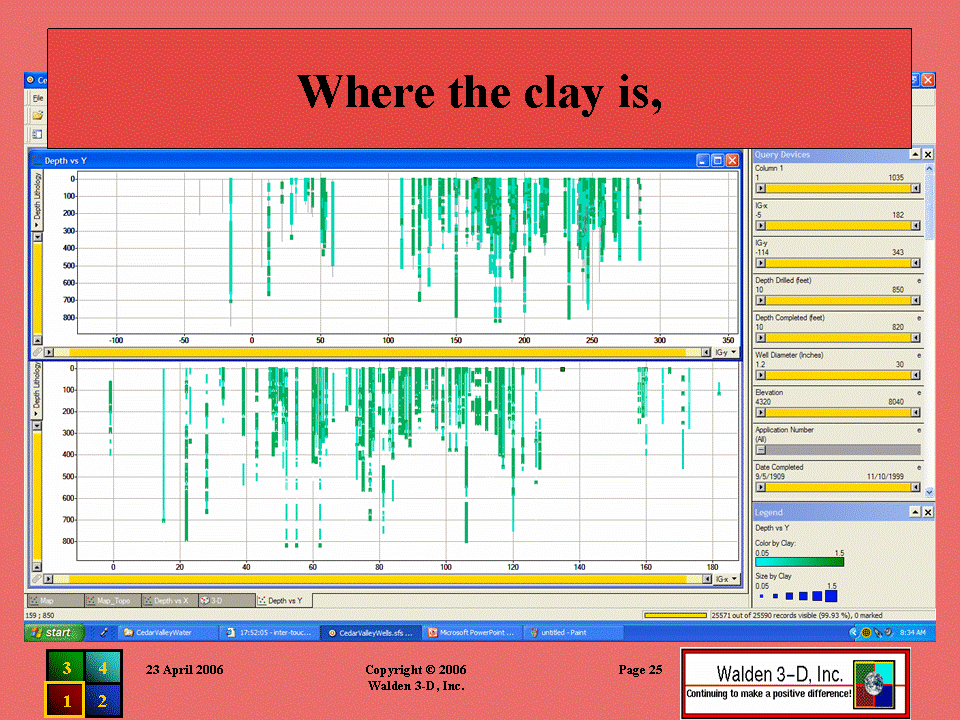Image resolution: width=960 pixels, height=720 pixels.
Task: Click the paperclip icon under the top plot
Action: pos(37,353)
